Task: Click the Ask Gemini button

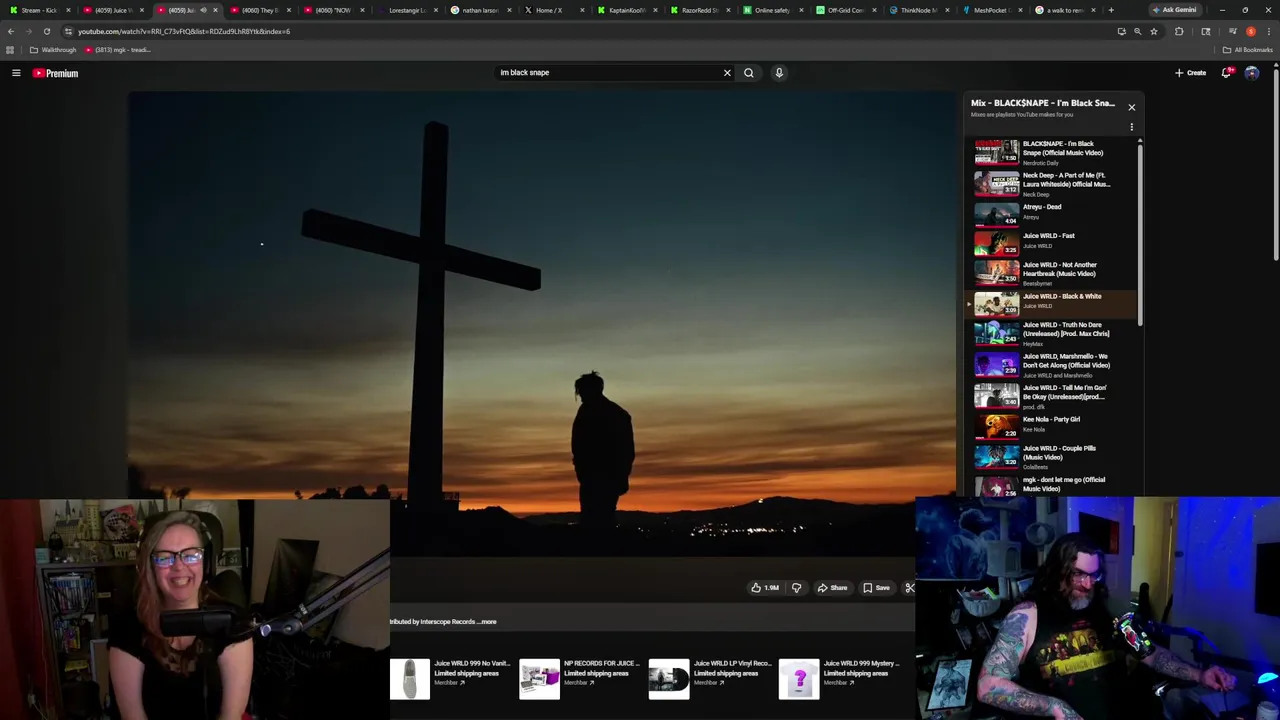Action: [x=1174, y=10]
